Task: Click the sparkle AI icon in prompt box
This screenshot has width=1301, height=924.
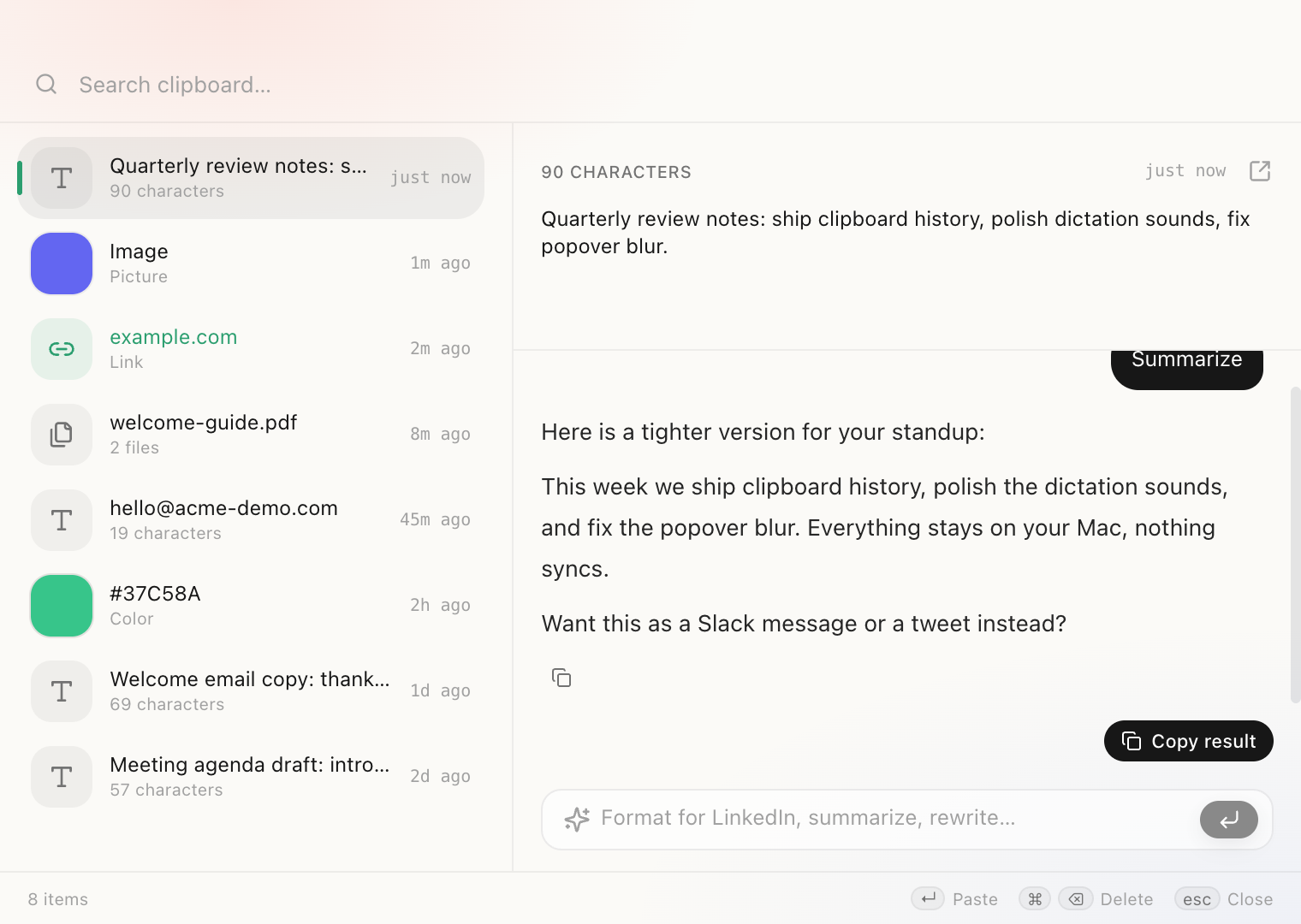Action: pos(577,819)
